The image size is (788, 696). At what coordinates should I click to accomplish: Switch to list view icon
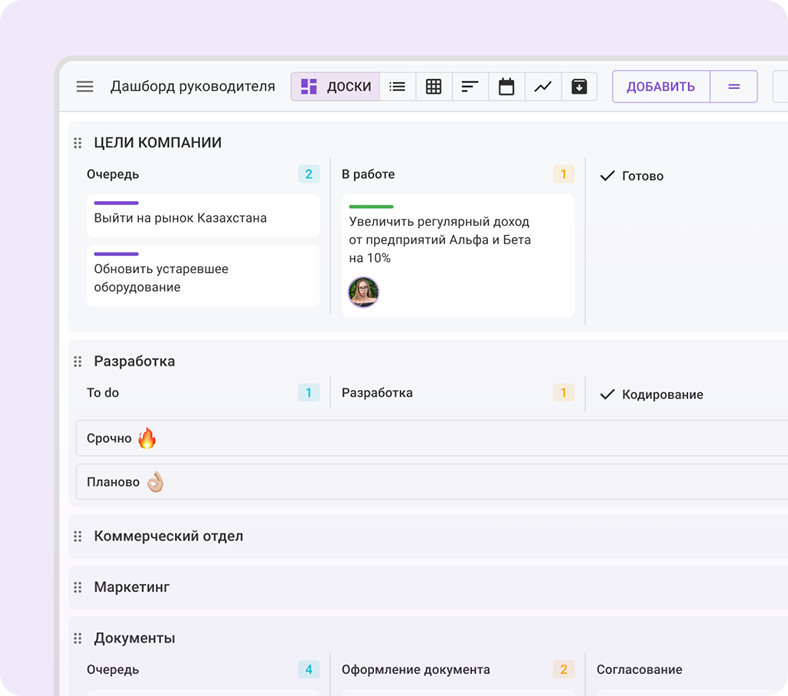click(397, 87)
